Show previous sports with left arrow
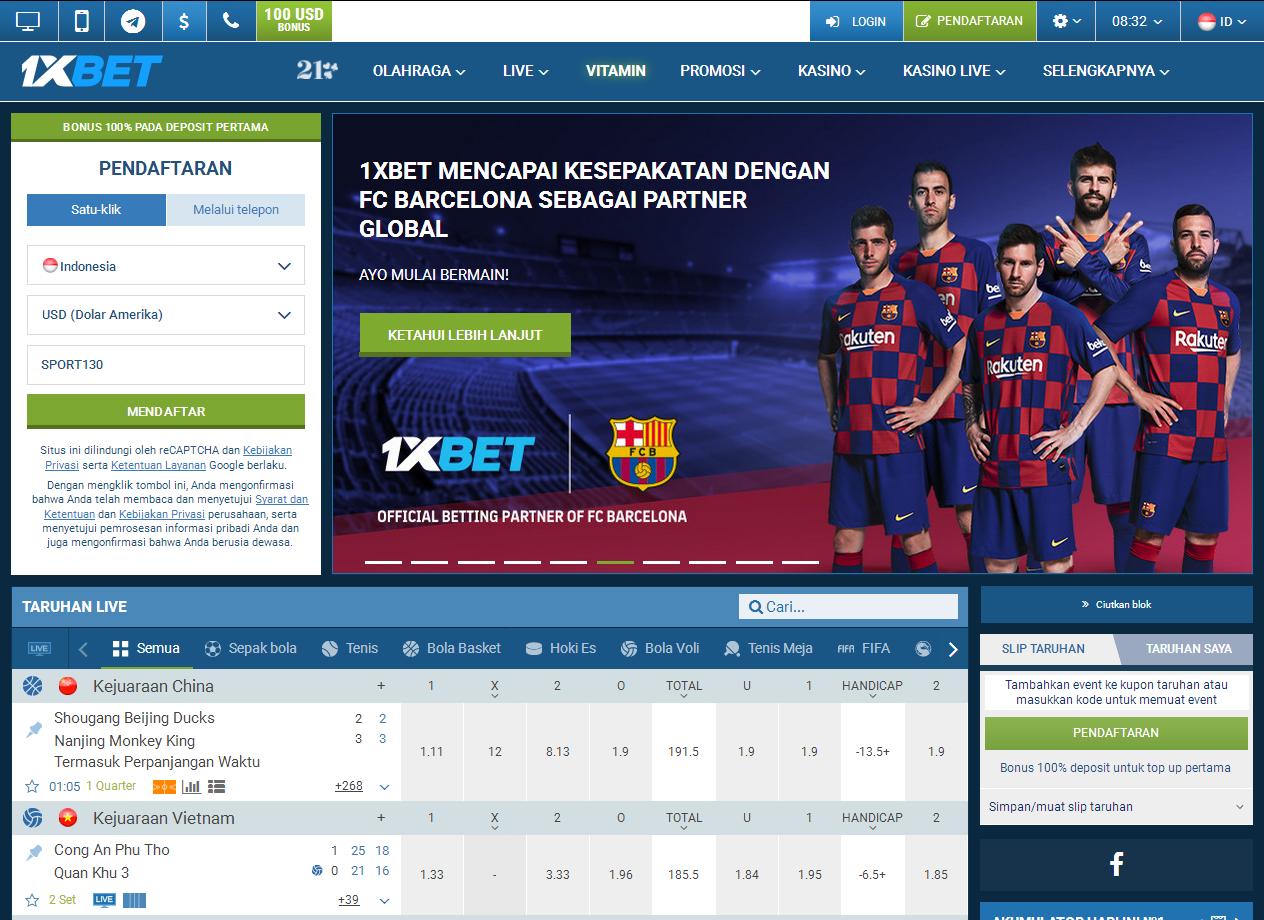1264x920 pixels. 83,649
